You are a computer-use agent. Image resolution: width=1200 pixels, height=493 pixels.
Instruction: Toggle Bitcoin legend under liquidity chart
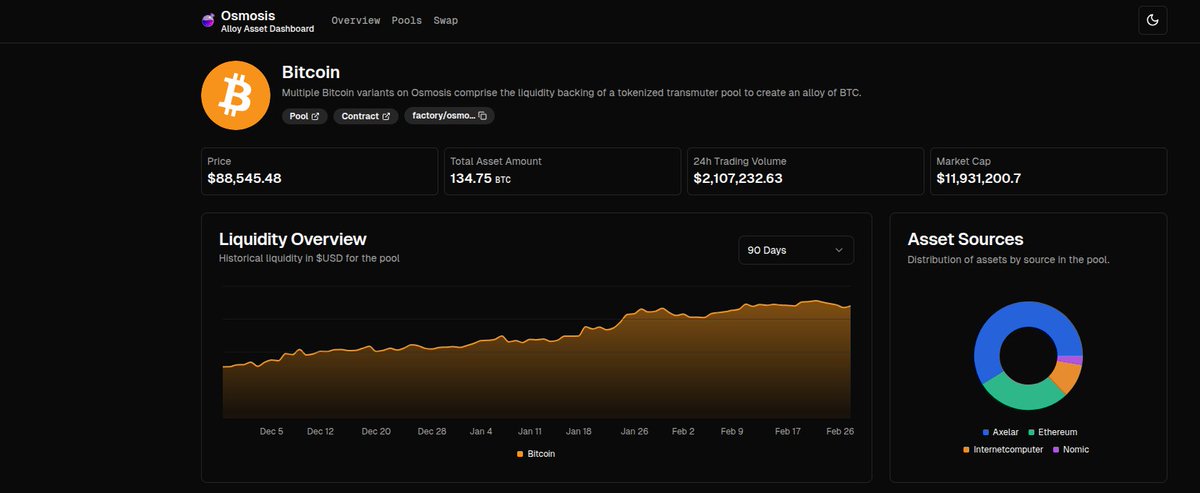click(x=536, y=454)
